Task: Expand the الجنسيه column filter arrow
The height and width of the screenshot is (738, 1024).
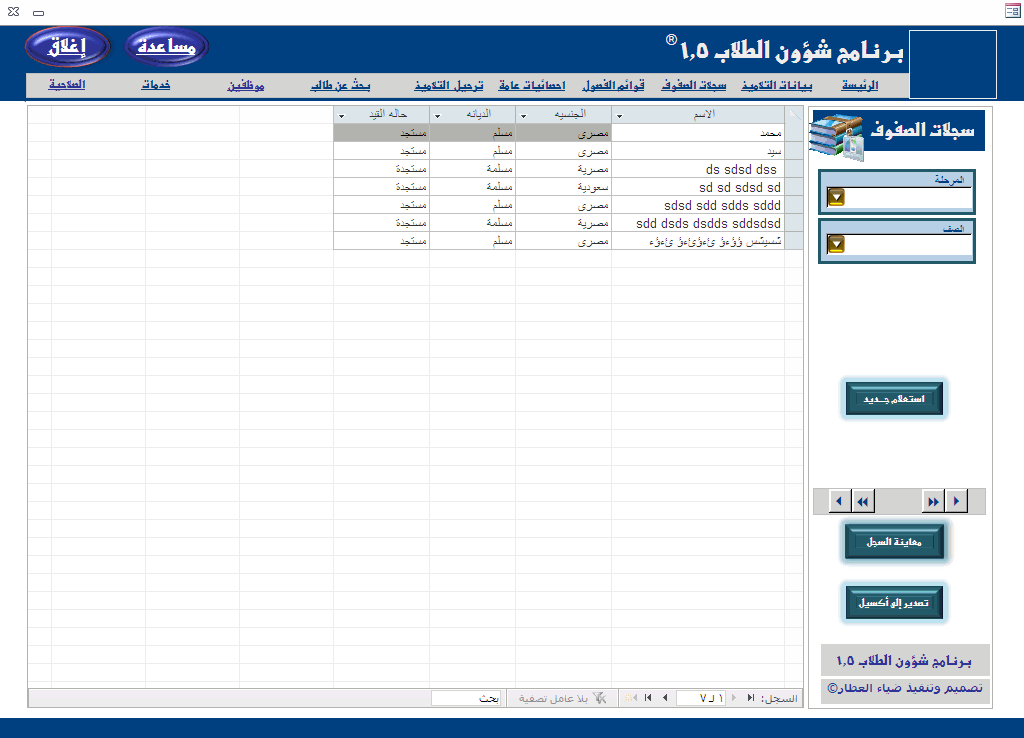Action: click(524, 115)
